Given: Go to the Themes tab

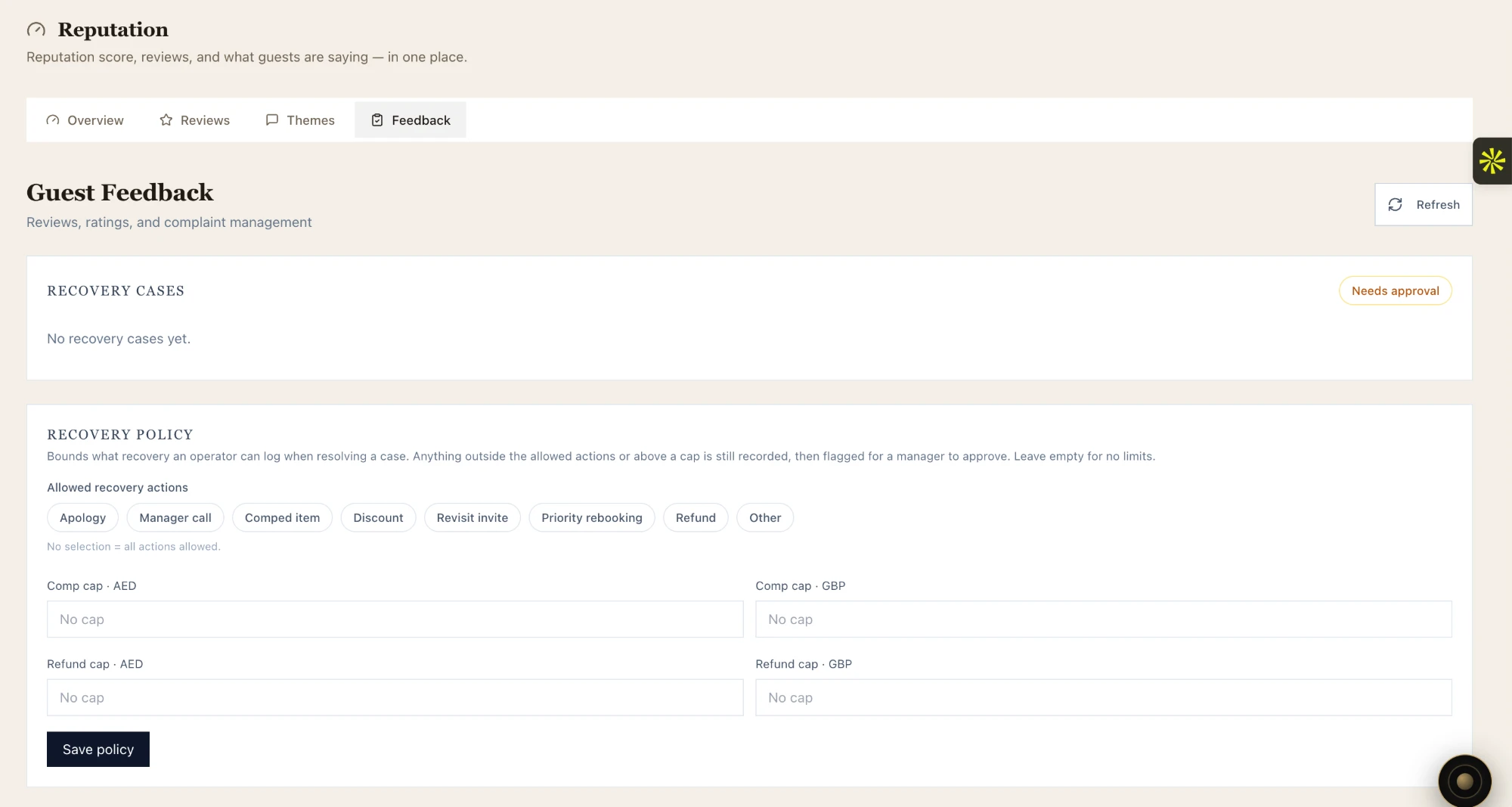Looking at the screenshot, I should click(300, 120).
